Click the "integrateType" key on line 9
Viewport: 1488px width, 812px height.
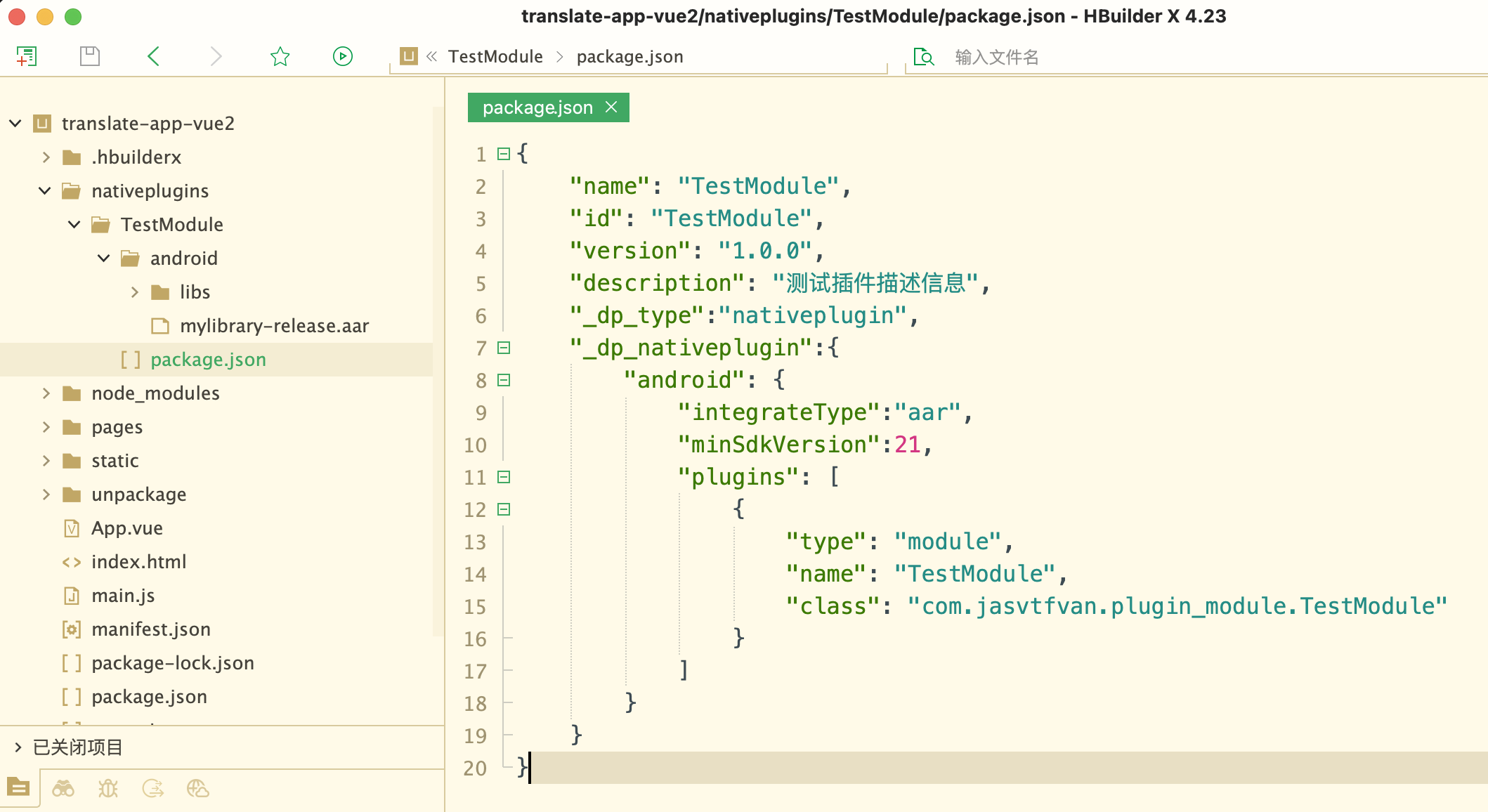(x=778, y=412)
